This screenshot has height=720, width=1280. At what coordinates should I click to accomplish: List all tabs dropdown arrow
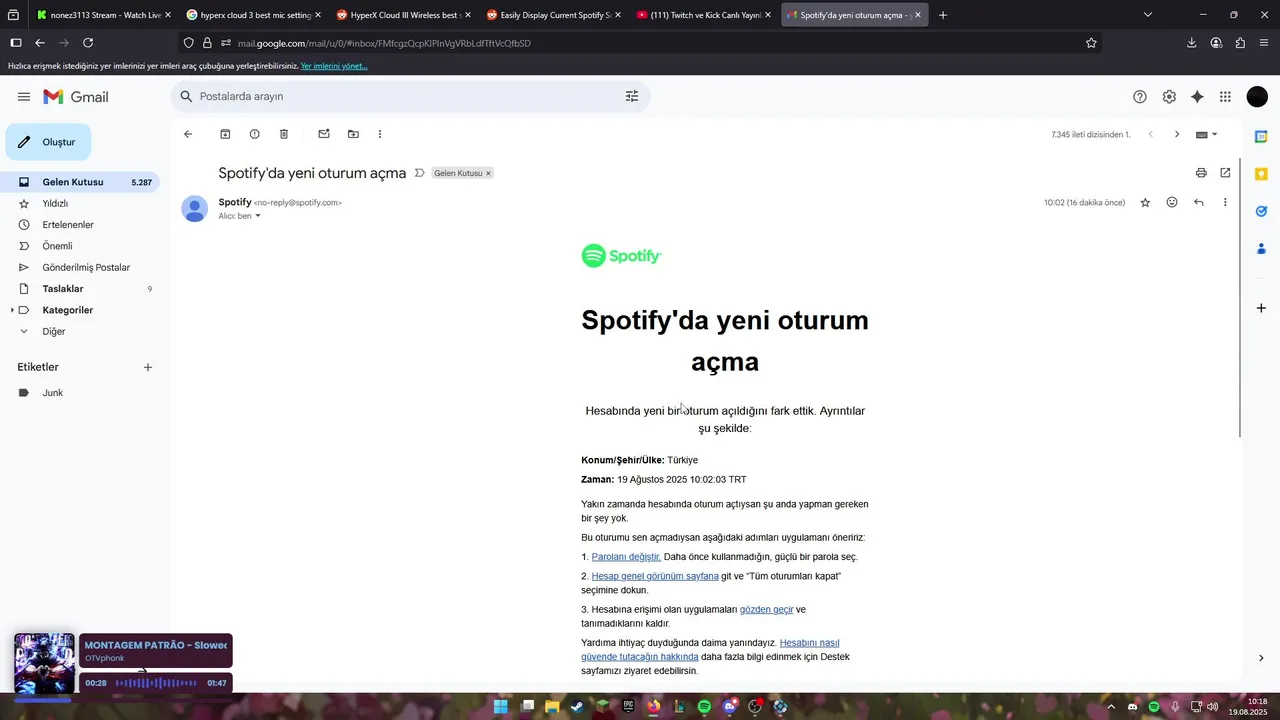[1147, 15]
